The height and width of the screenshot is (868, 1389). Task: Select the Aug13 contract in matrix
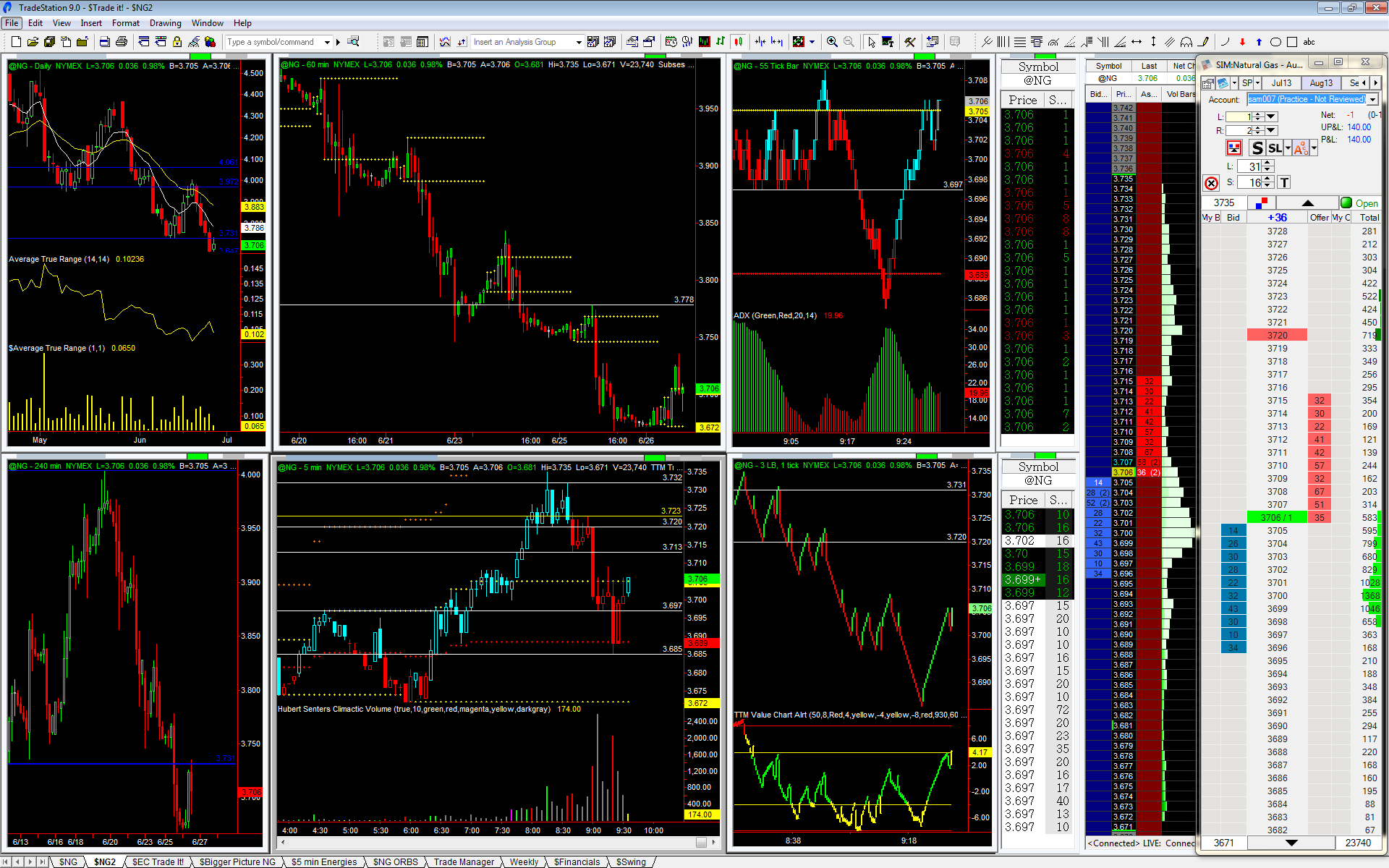click(x=1321, y=83)
